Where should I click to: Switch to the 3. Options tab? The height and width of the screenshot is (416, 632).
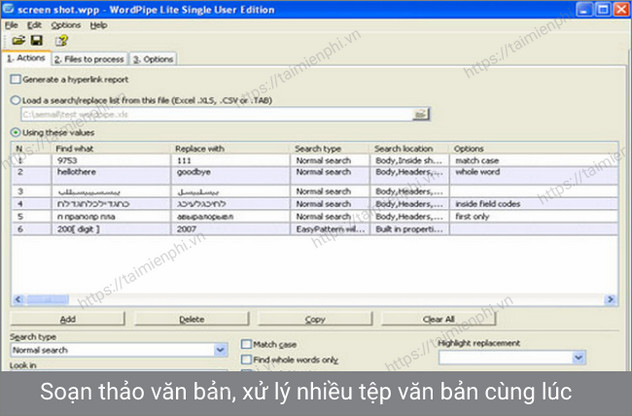(153, 59)
